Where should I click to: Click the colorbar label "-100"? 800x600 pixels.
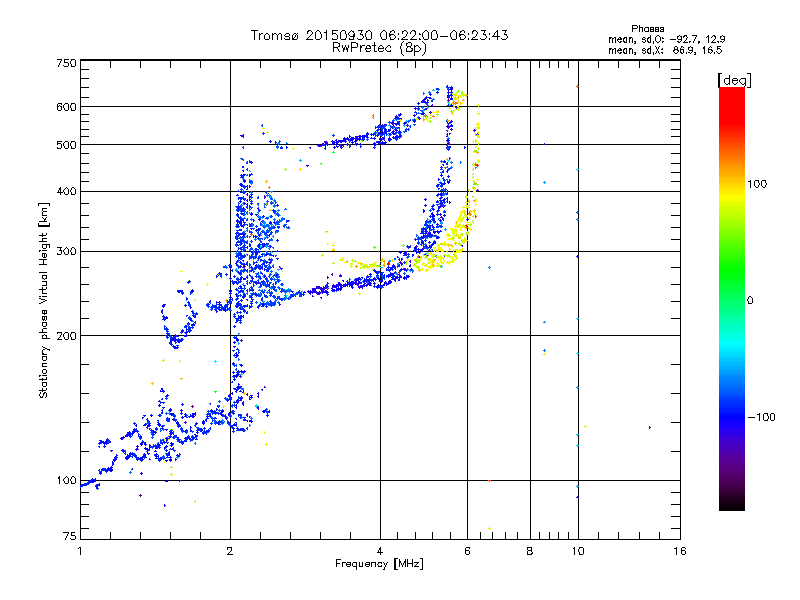pos(761,417)
